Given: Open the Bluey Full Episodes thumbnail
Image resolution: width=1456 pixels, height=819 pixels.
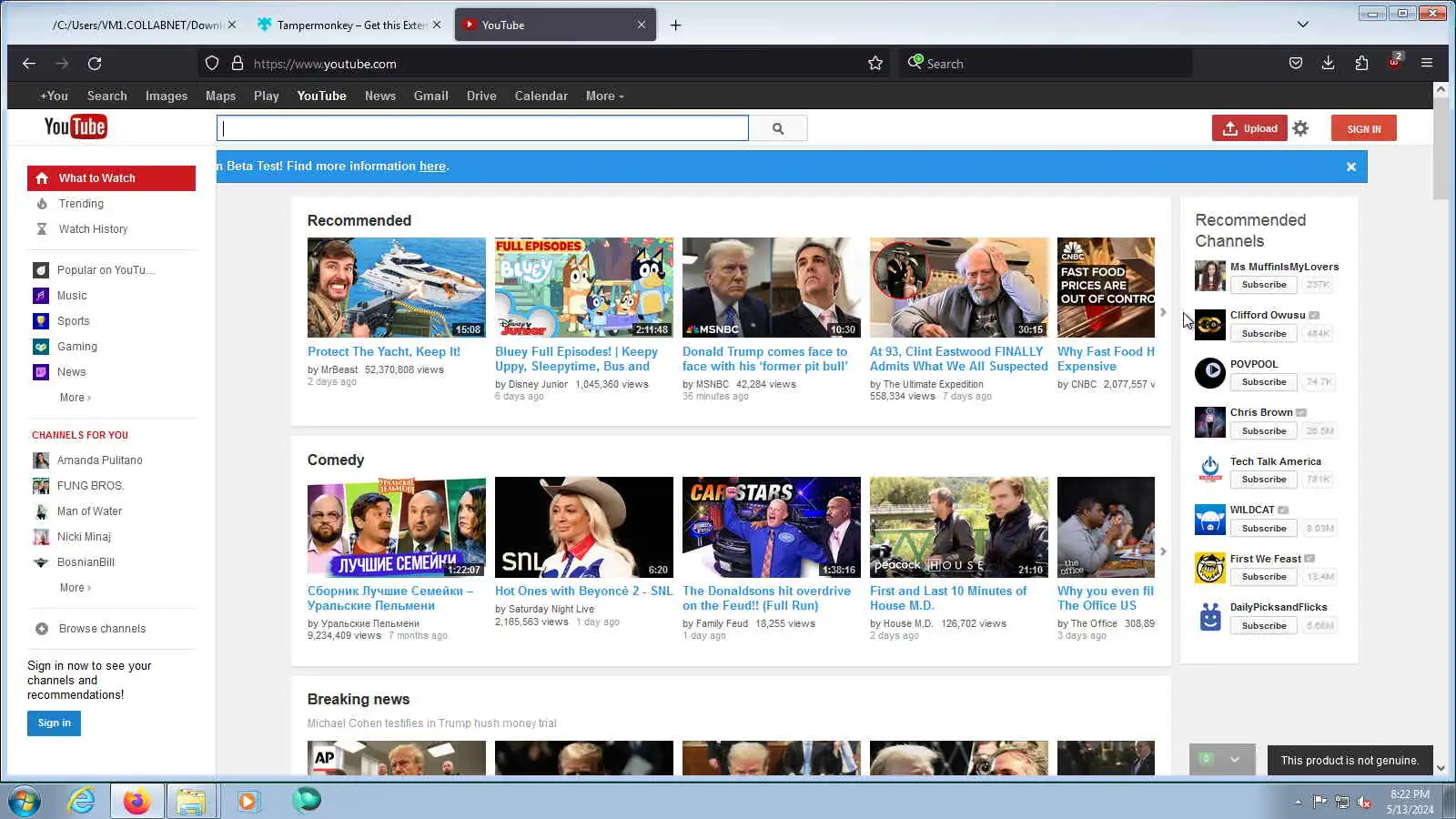Looking at the screenshot, I should (x=584, y=288).
